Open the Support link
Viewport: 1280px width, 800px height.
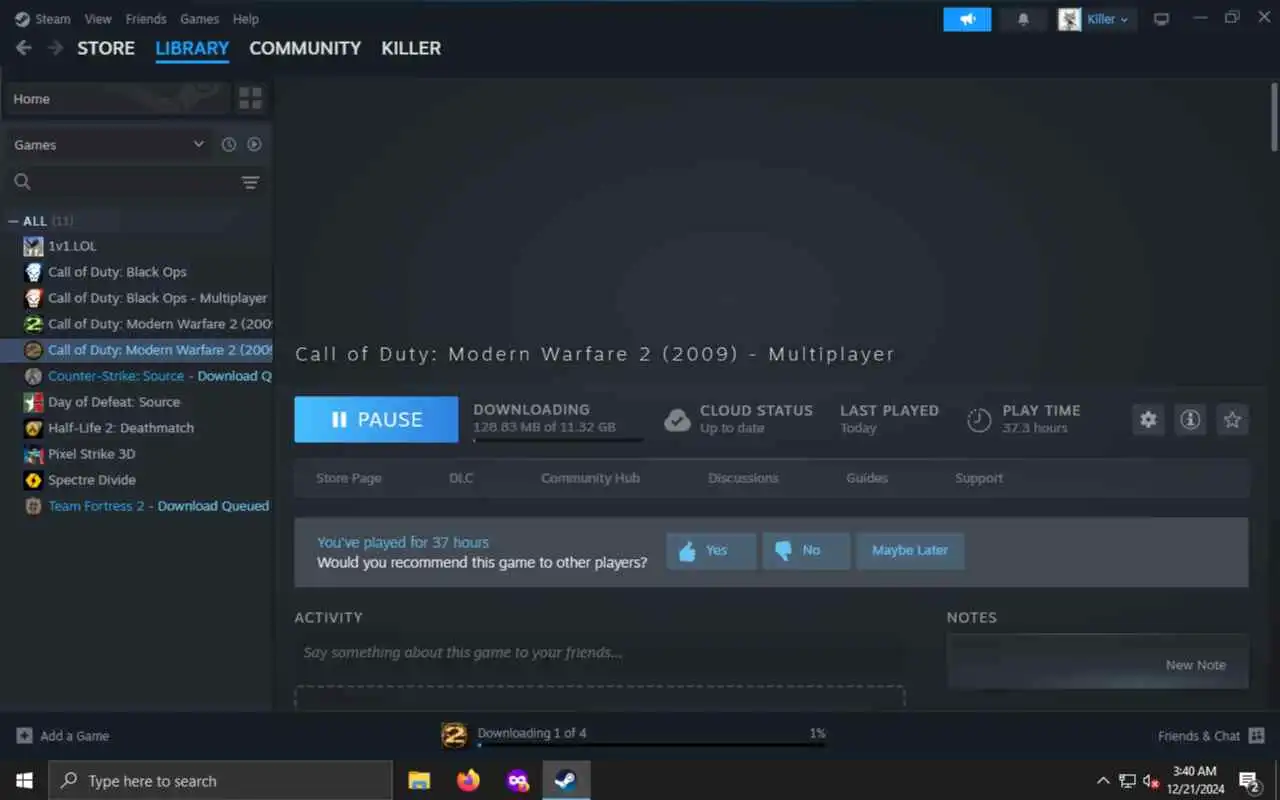(x=979, y=478)
